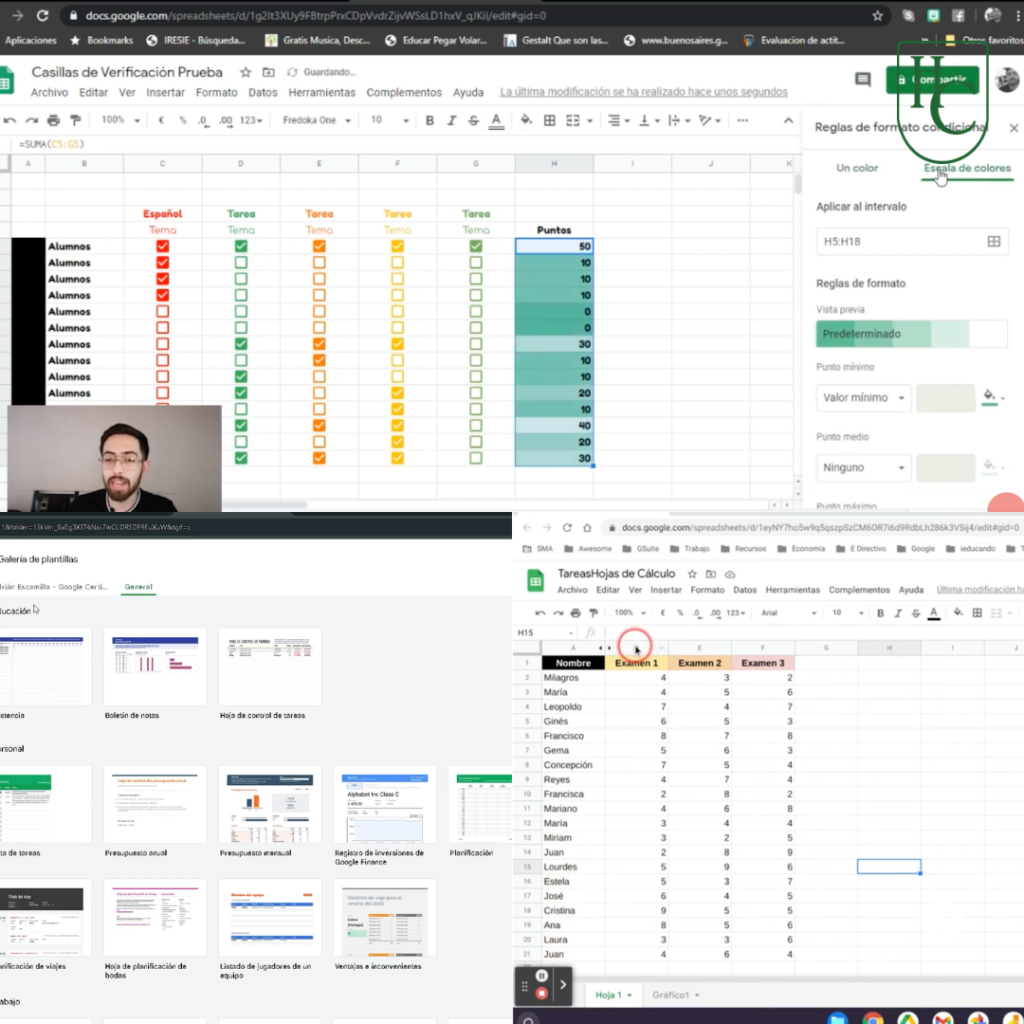This screenshot has height=1024, width=1024.
Task: Pause the screen recording
Action: click(x=542, y=975)
